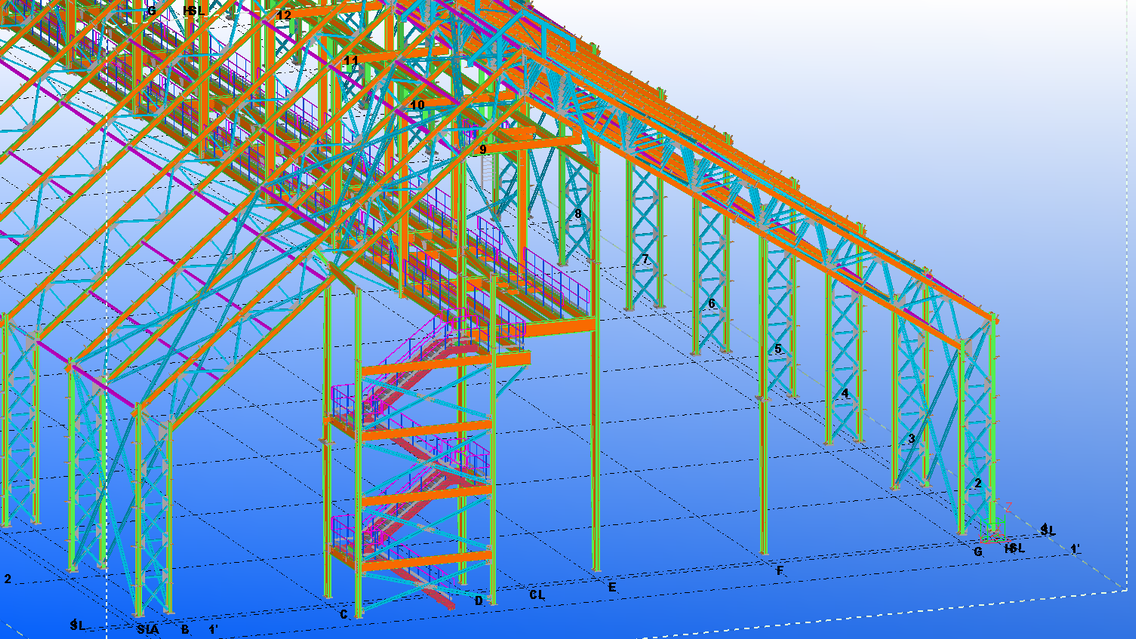Image resolution: width=1136 pixels, height=639 pixels.
Task: Select grid line label "8"
Action: (x=577, y=214)
